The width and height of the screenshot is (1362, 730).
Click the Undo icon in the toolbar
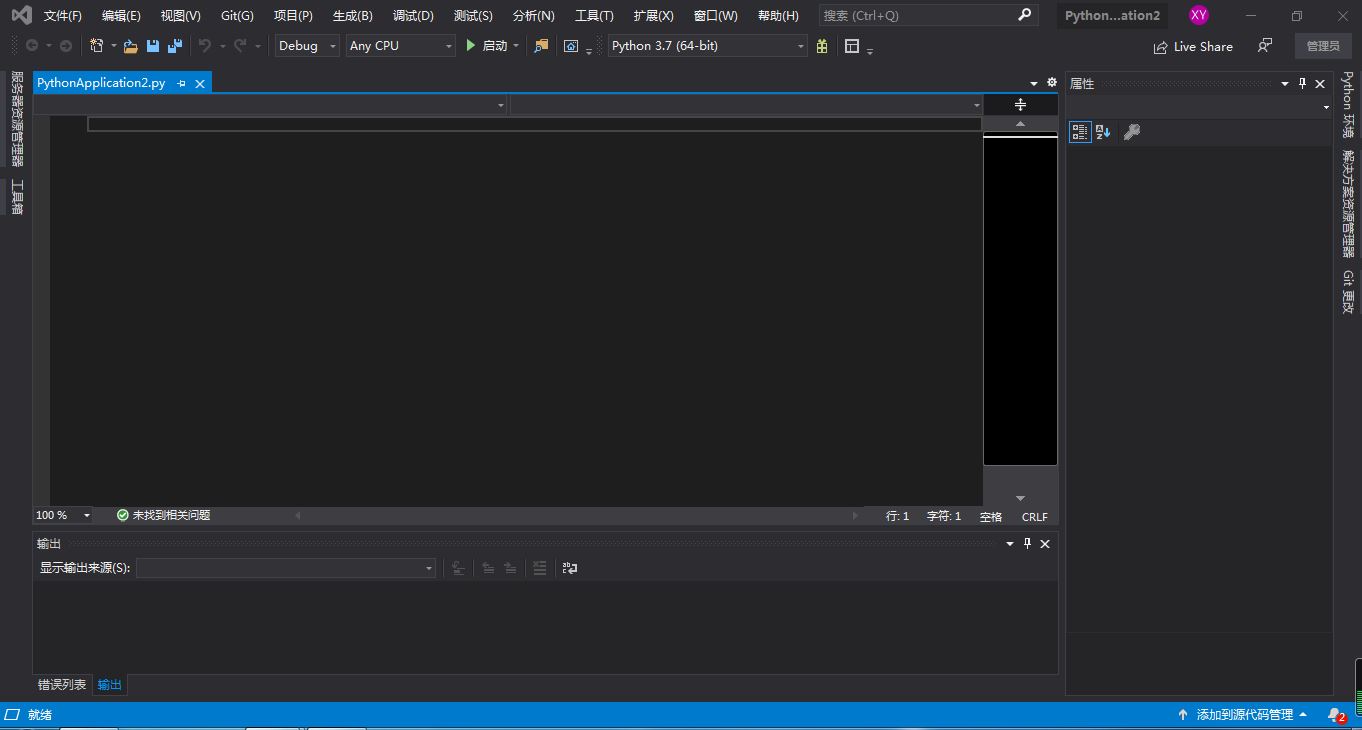205,46
